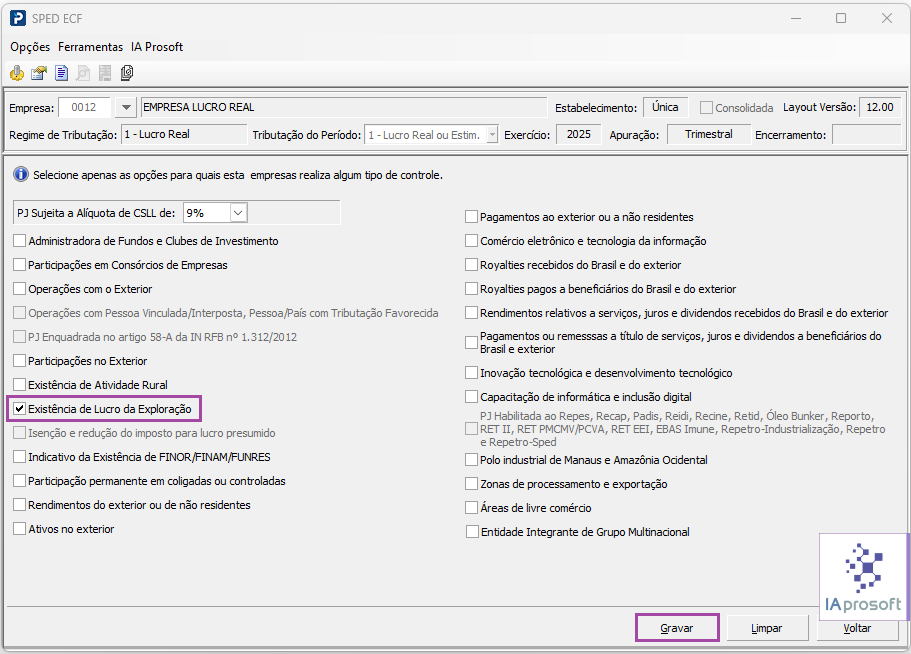This screenshot has height=654, width=911.
Task: Check Áreas de livre comércio
Action: pos(471,508)
